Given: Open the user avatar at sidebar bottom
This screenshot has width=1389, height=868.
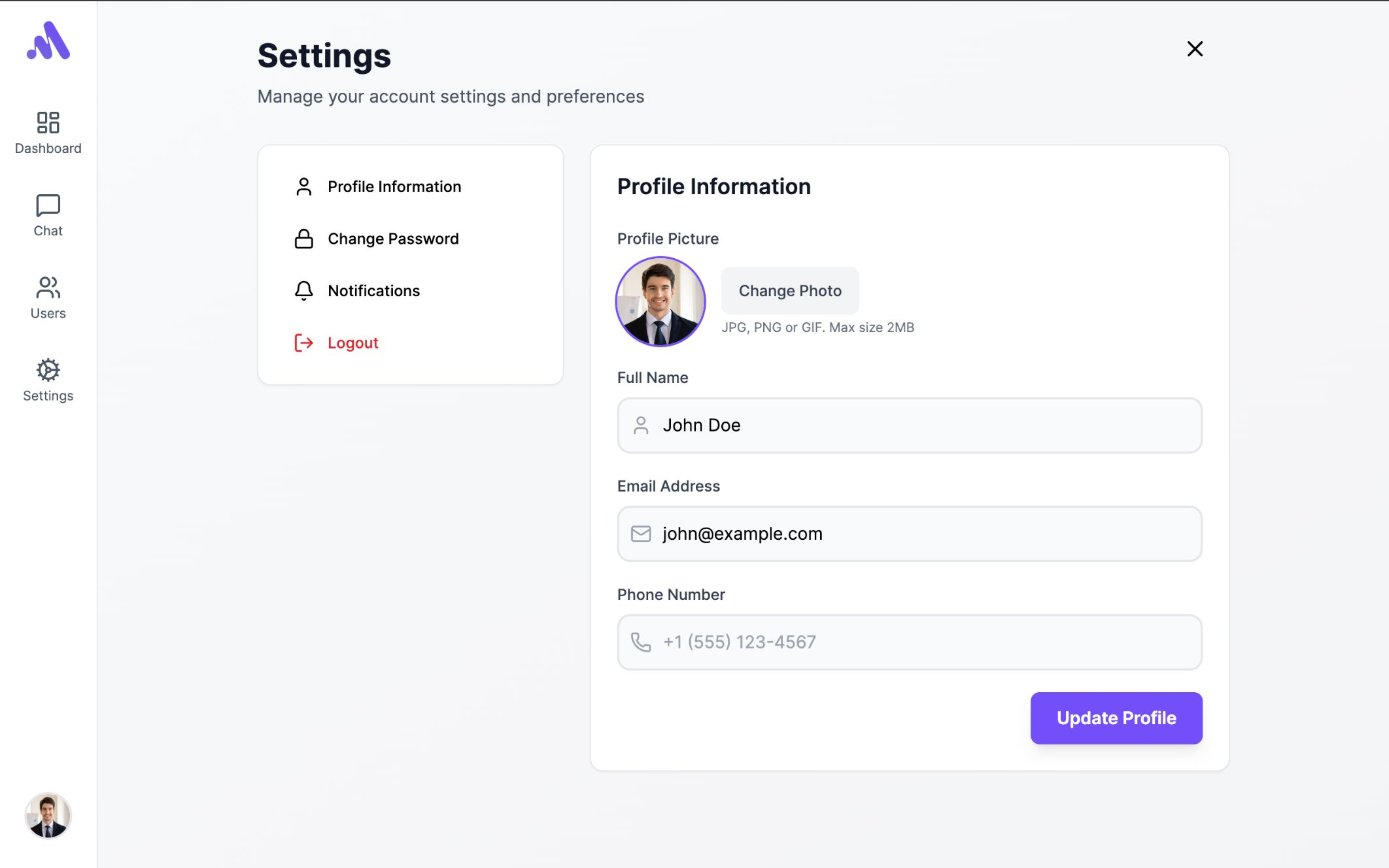Looking at the screenshot, I should click(48, 815).
